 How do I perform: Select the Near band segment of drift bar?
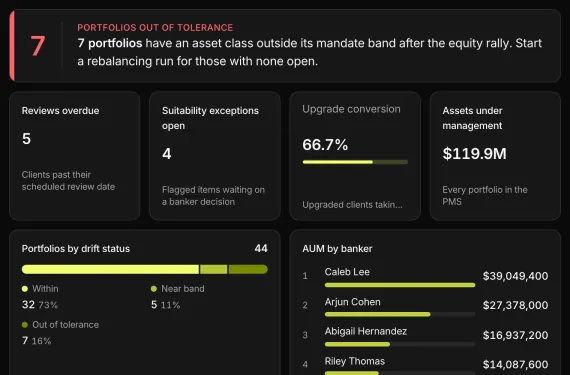click(213, 269)
